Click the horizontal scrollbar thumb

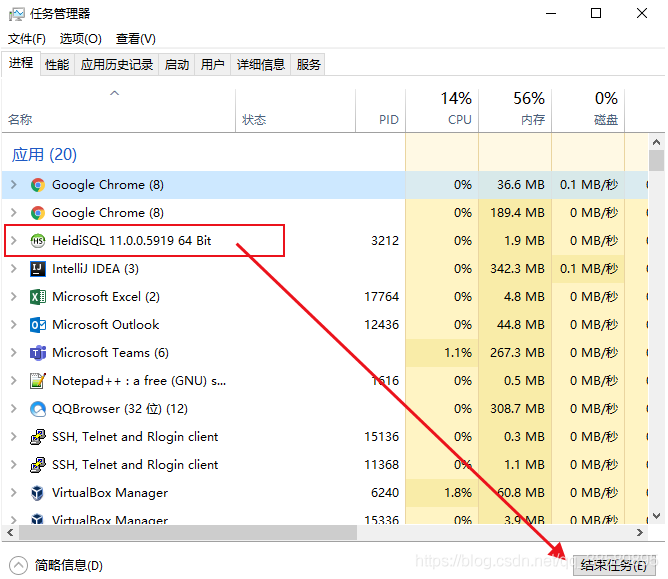point(188,533)
